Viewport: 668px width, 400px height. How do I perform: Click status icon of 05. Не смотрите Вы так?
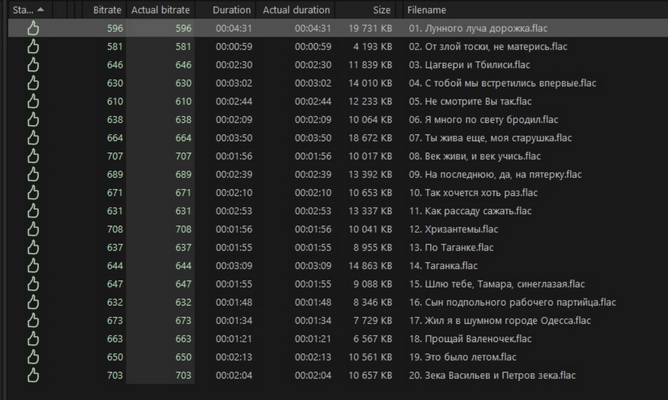coord(33,101)
